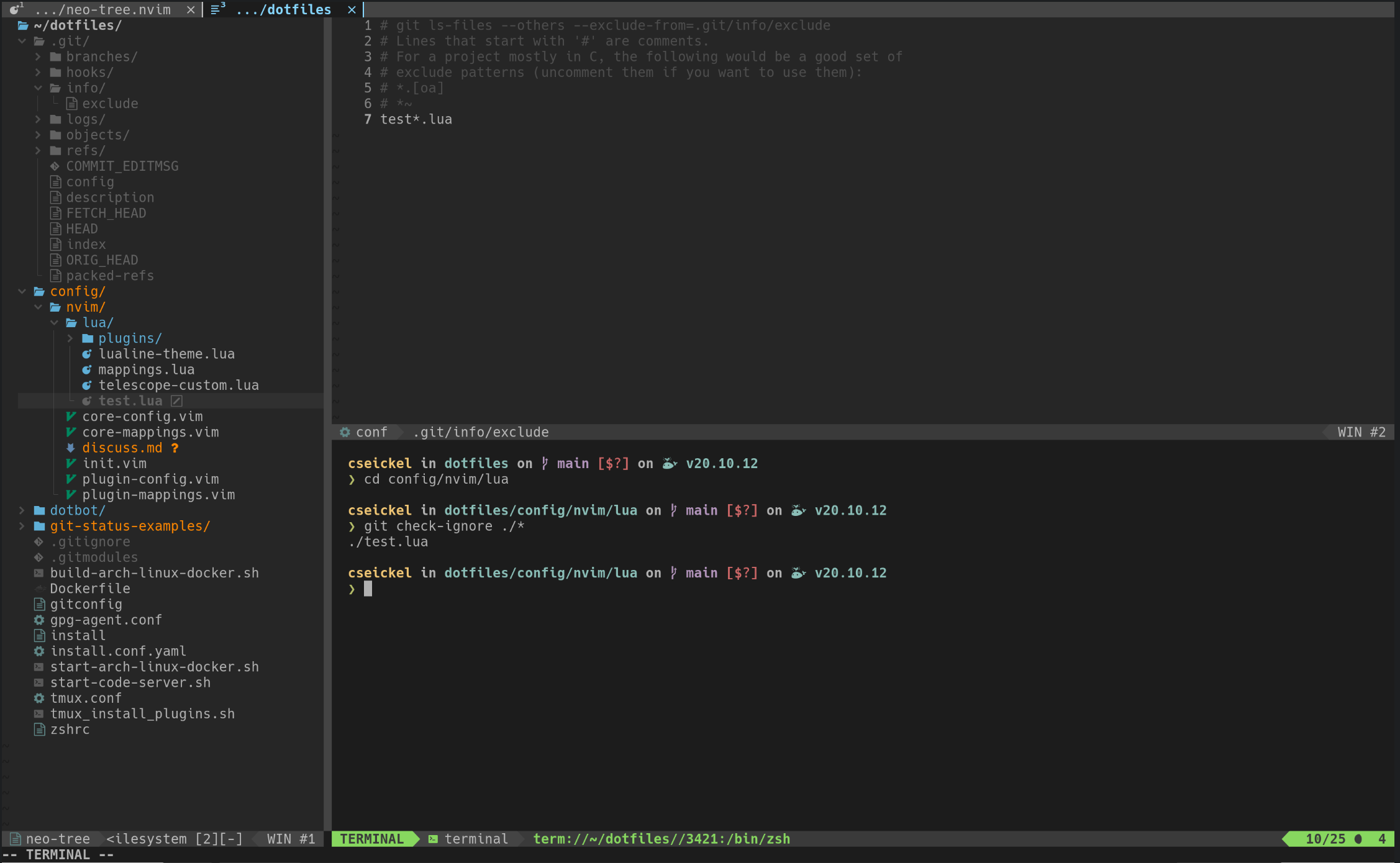1400x863 pixels.
Task: Collapse the .git/ directory
Action: (22, 40)
